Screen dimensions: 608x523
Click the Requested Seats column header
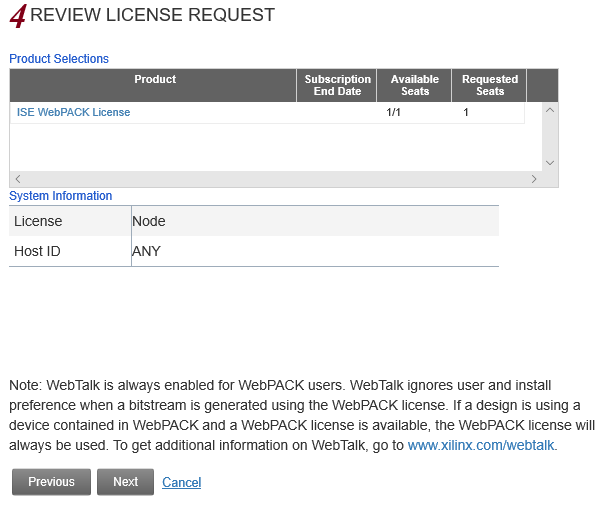click(489, 85)
